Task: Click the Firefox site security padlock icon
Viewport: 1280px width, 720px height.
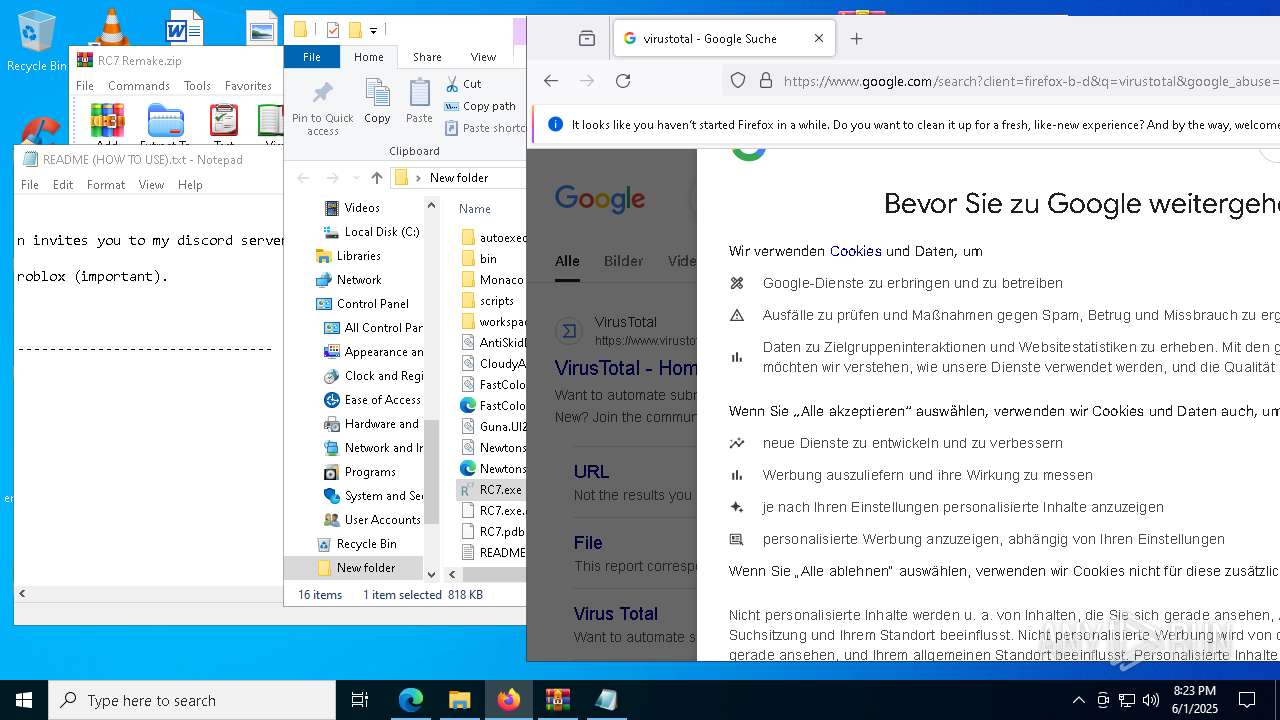Action: click(766, 81)
